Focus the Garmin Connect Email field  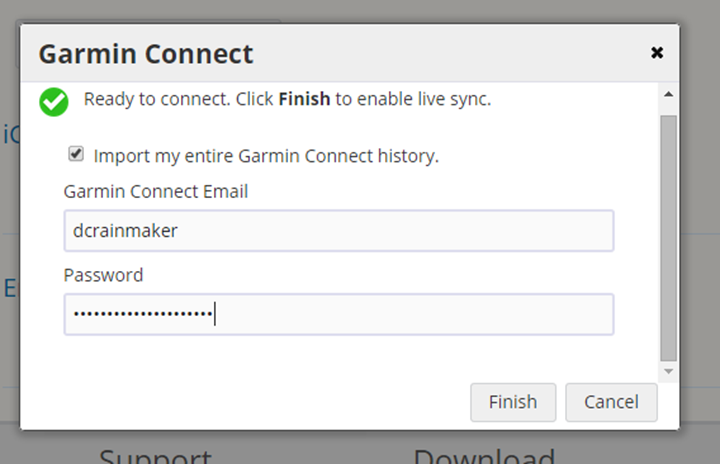339,231
